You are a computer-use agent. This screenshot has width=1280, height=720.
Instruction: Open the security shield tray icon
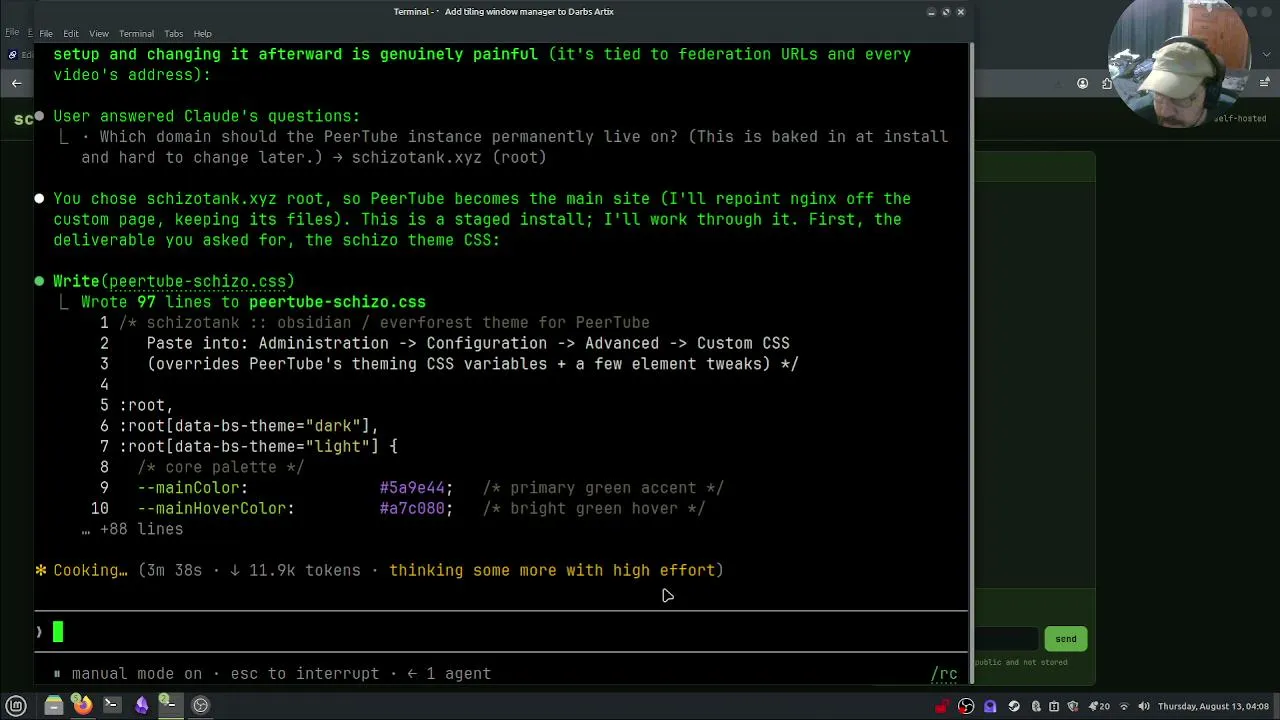(1074, 706)
